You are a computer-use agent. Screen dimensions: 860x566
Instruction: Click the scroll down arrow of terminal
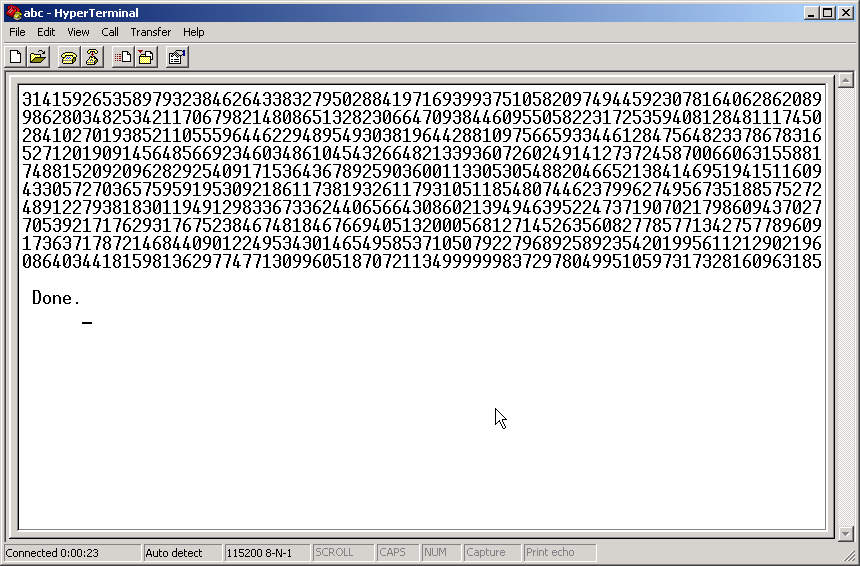[x=842, y=533]
